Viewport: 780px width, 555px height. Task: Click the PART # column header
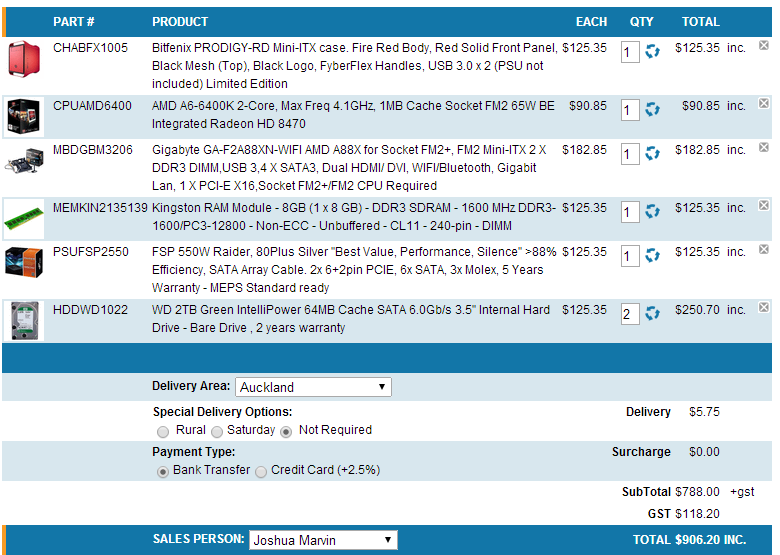pyautogui.click(x=74, y=22)
